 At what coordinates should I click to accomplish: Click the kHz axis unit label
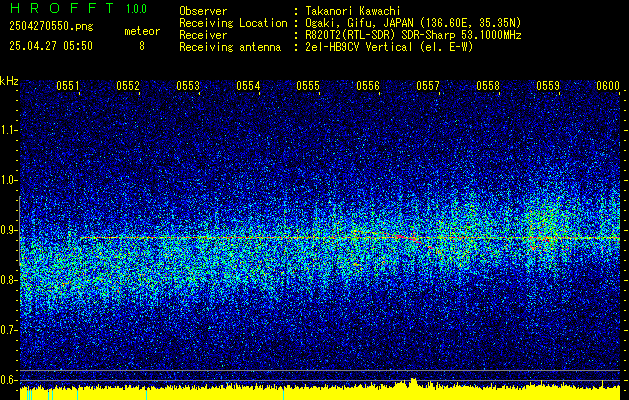(x=9, y=81)
